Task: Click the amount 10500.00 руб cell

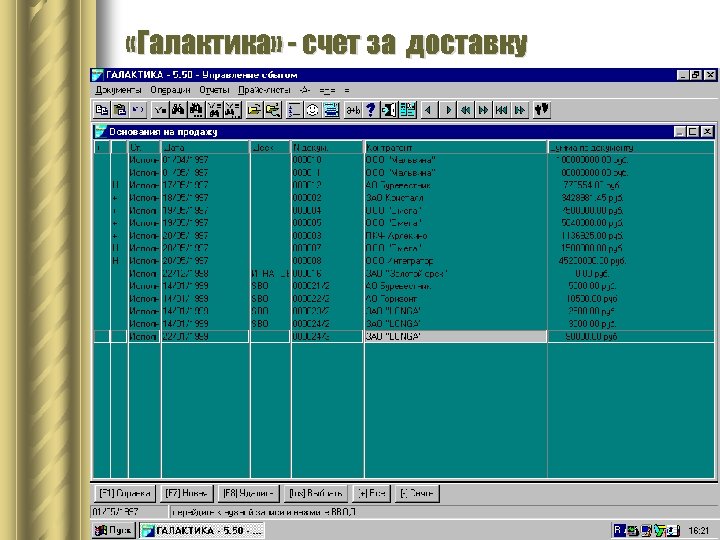Action: pyautogui.click(x=631, y=298)
